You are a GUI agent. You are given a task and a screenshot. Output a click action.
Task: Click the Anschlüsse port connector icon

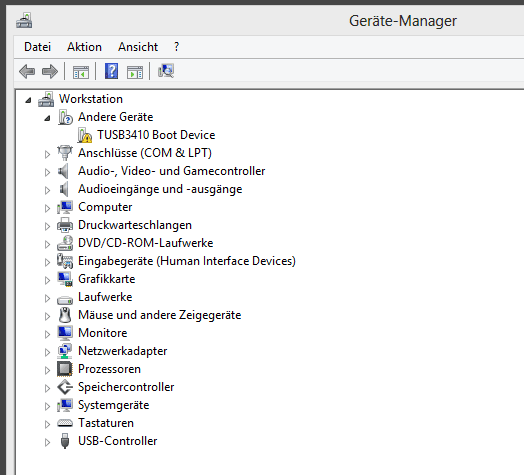[65, 153]
